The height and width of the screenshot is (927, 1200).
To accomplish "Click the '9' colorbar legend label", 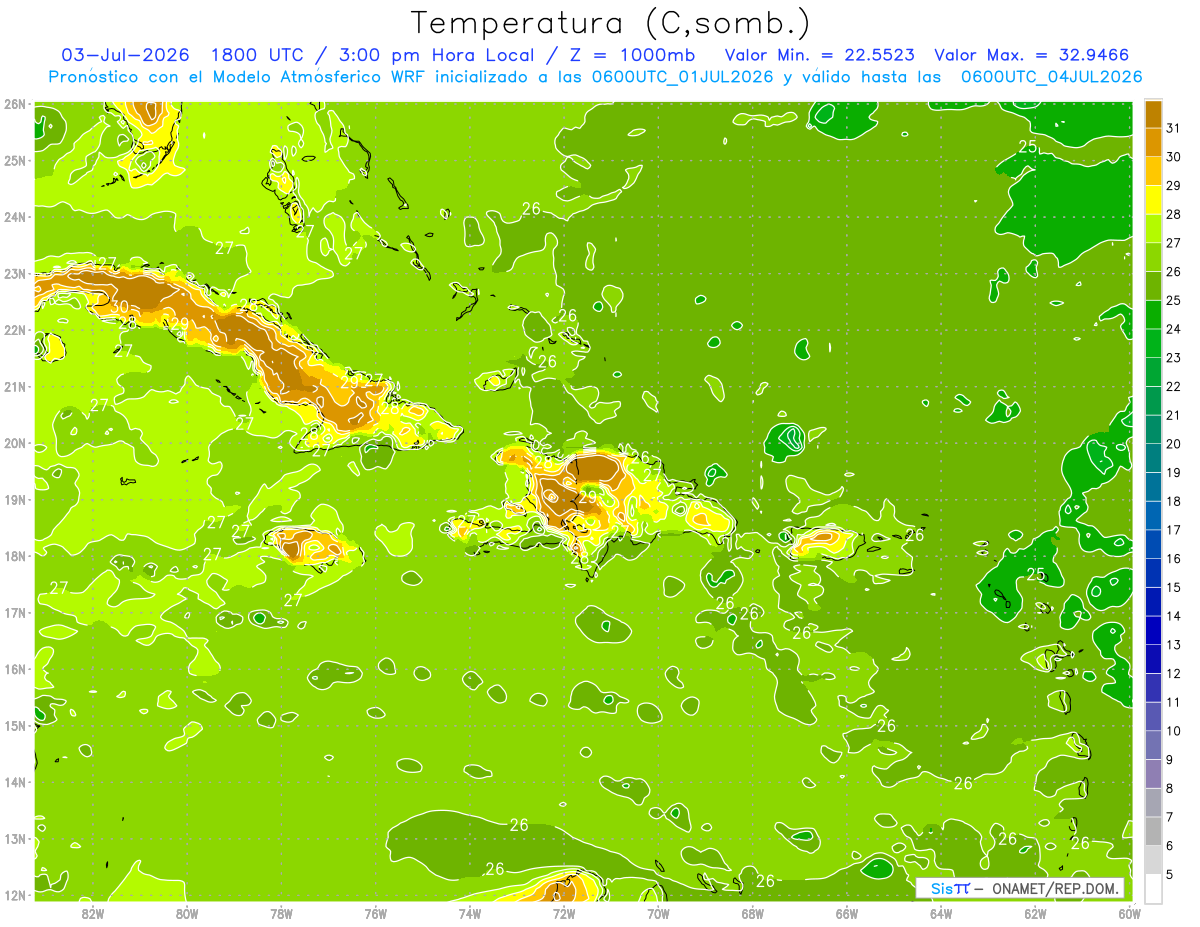I will (x=1169, y=760).
